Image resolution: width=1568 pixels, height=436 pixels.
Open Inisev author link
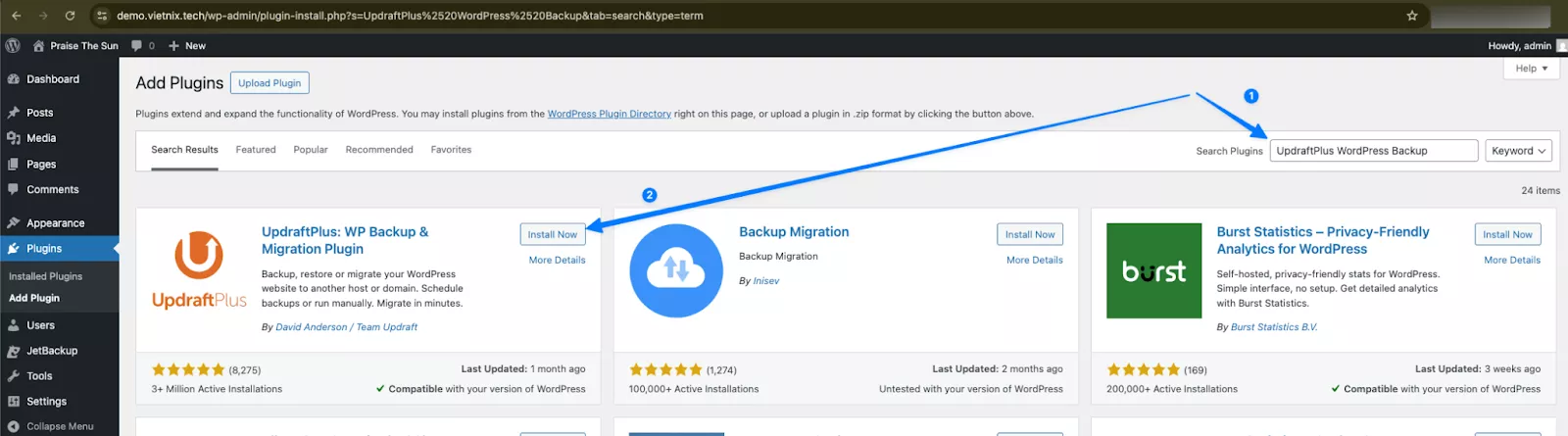766,281
